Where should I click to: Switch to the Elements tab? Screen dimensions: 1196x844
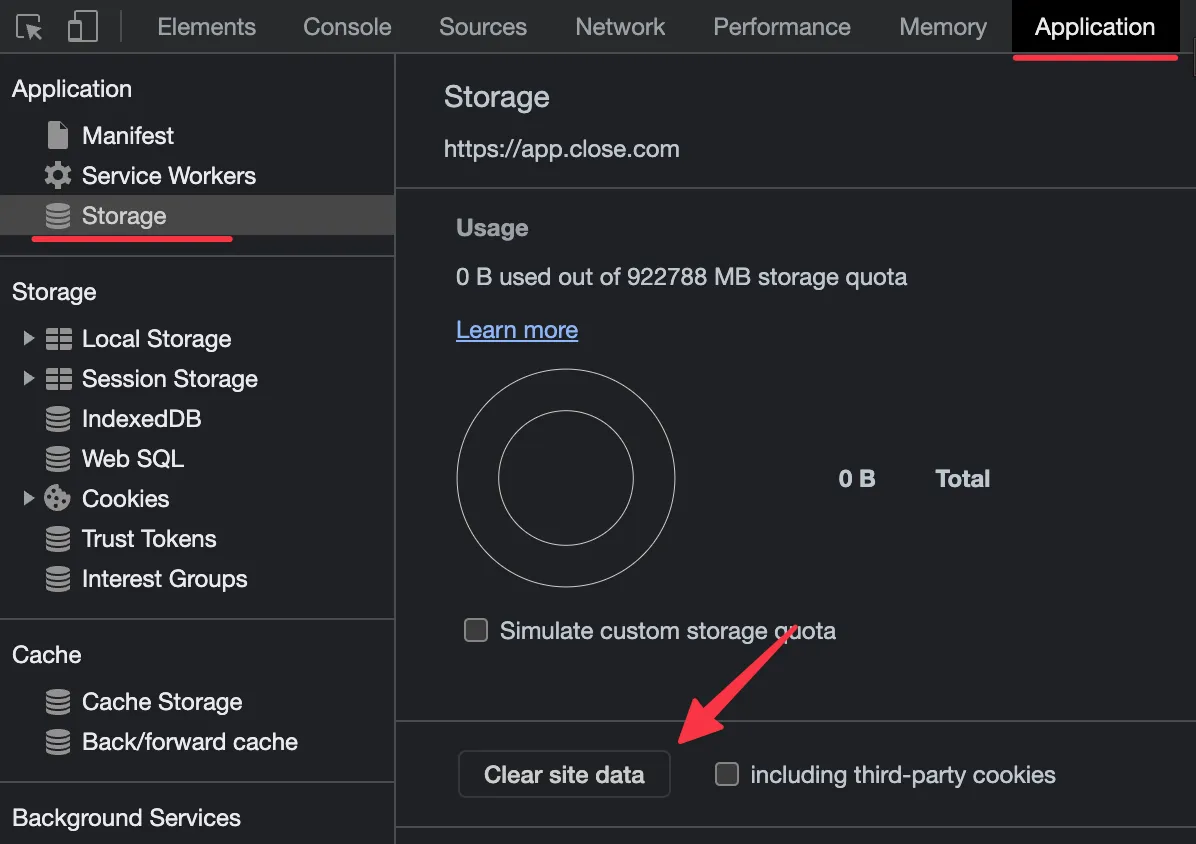tap(207, 27)
